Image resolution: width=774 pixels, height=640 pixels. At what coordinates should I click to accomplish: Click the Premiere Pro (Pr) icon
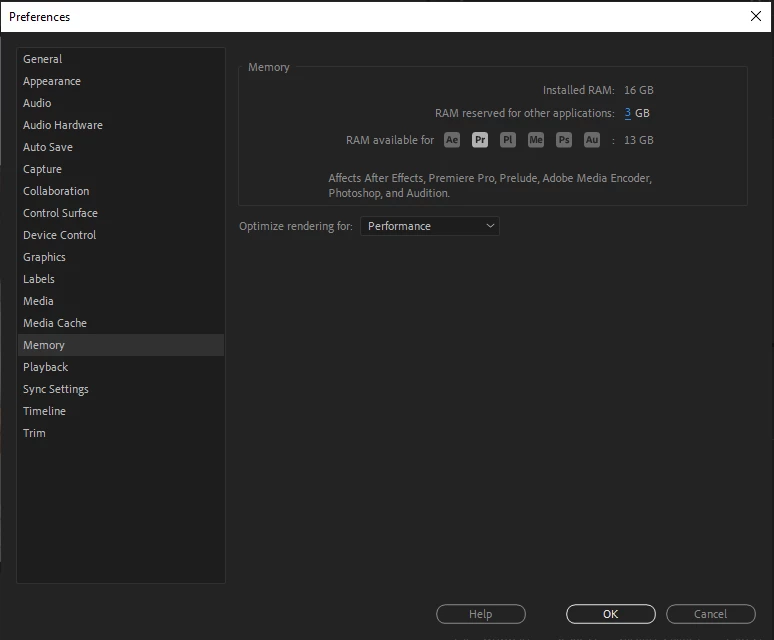(x=480, y=140)
